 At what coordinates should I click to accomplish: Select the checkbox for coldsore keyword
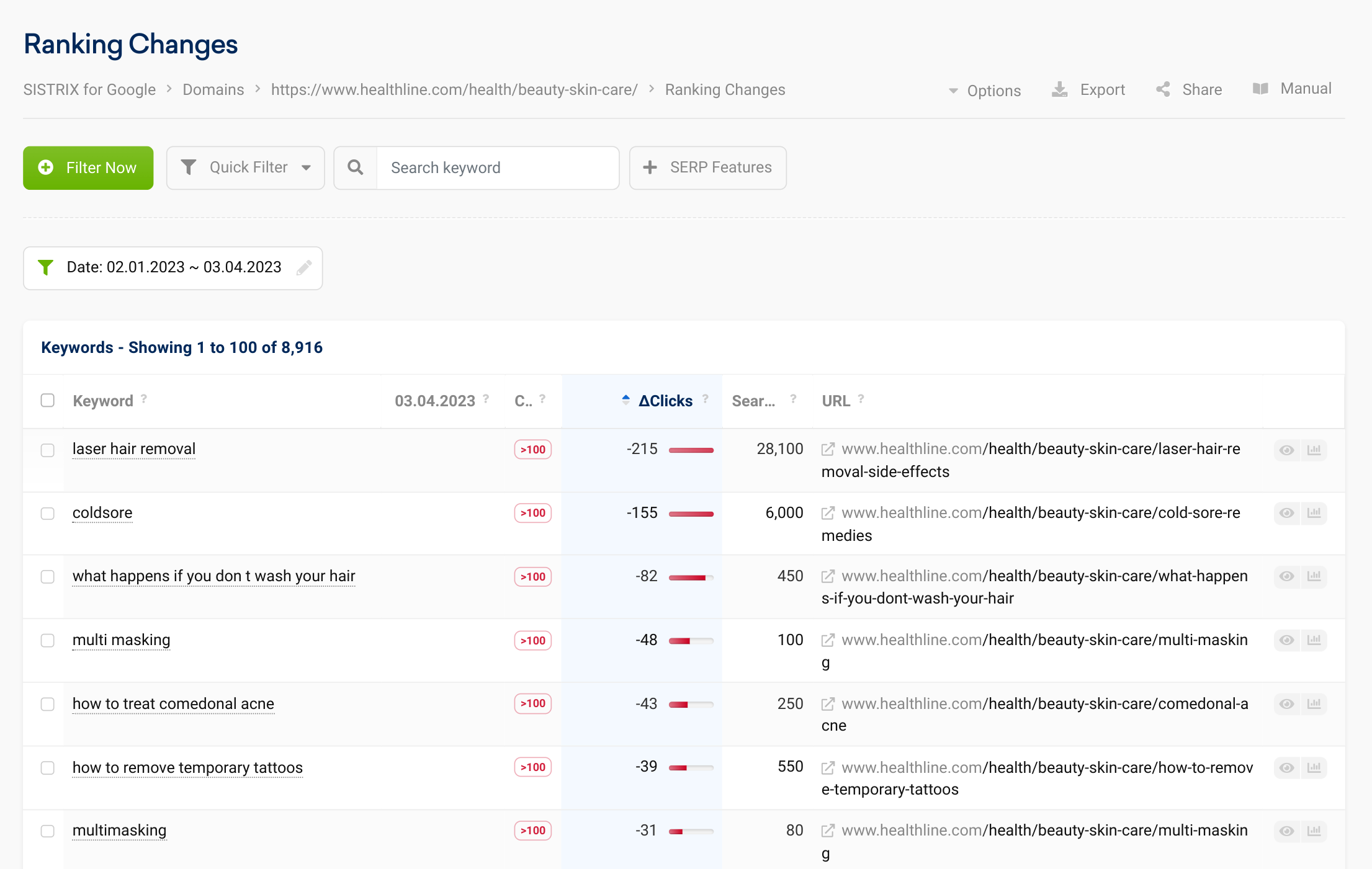[47, 512]
